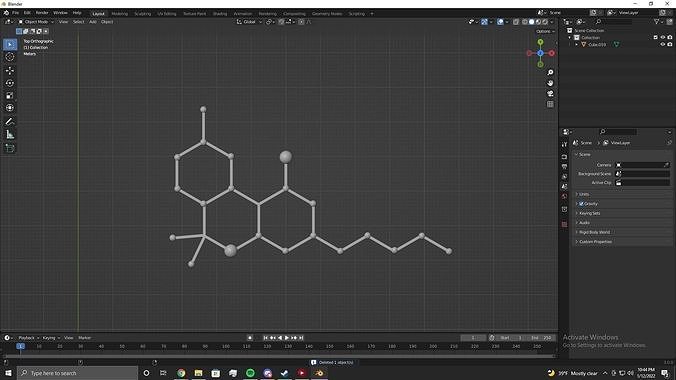Open the File menu
The width and height of the screenshot is (676, 380).
click(x=16, y=13)
